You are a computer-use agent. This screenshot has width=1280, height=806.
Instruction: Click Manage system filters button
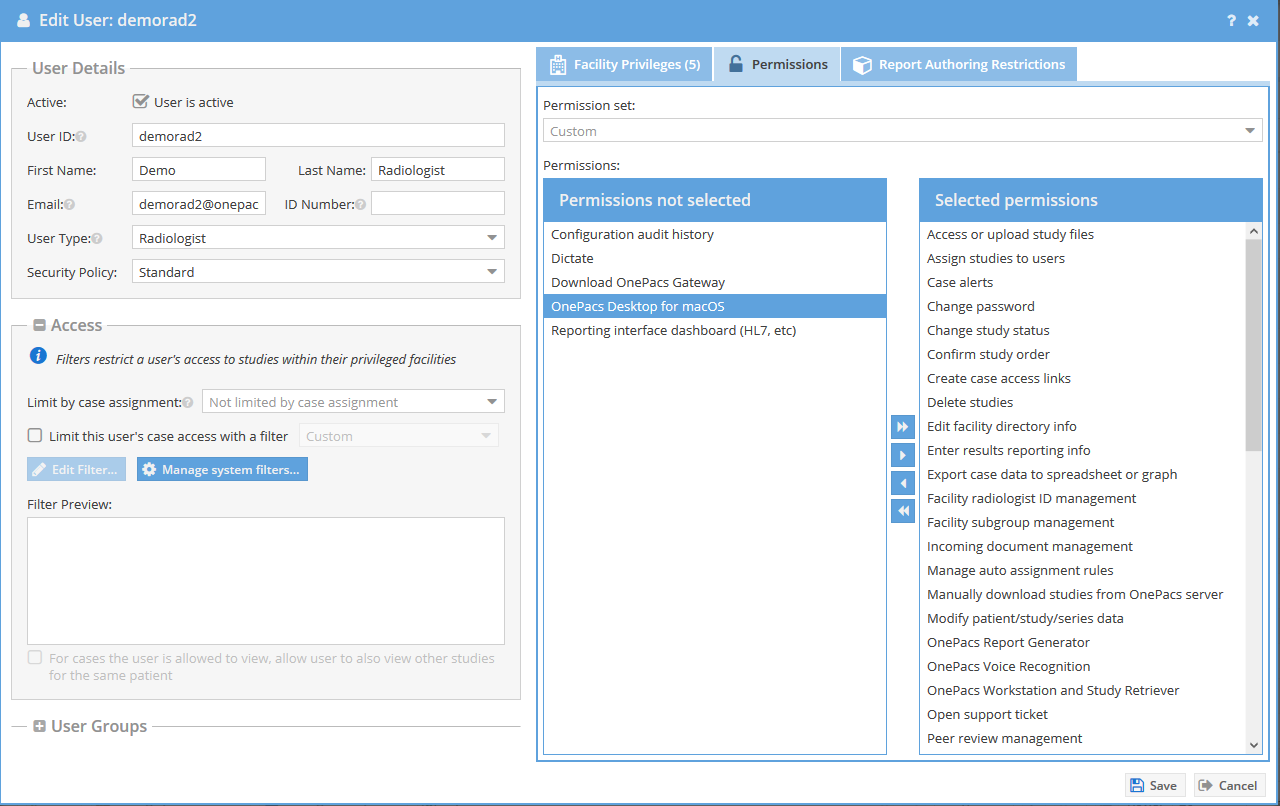click(x=222, y=469)
